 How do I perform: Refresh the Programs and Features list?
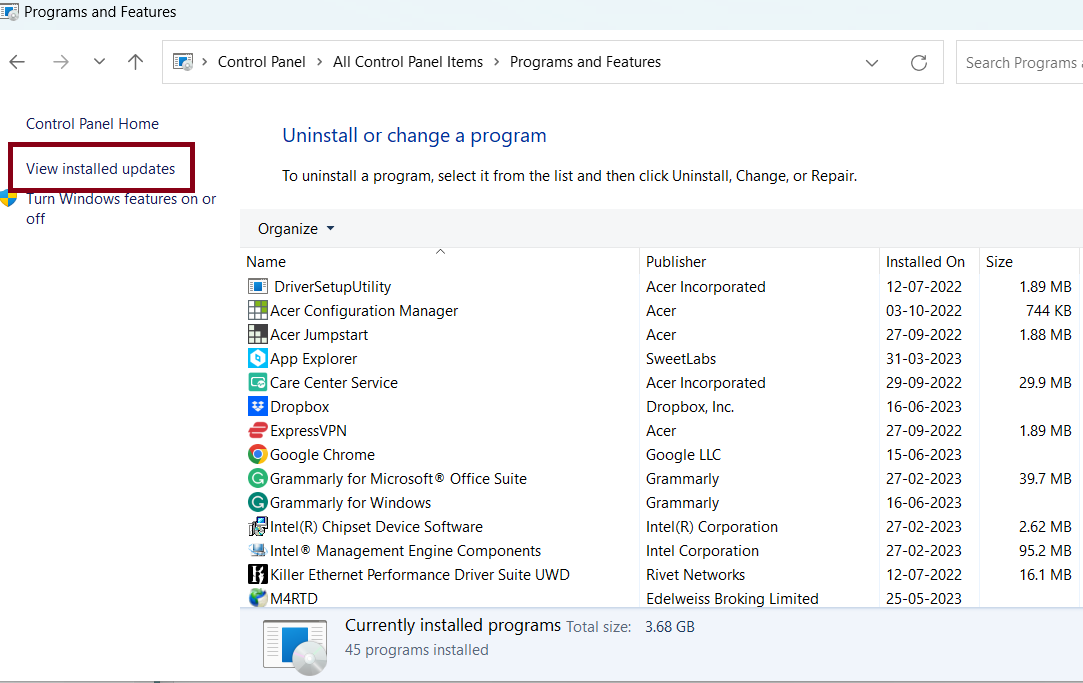tap(919, 63)
